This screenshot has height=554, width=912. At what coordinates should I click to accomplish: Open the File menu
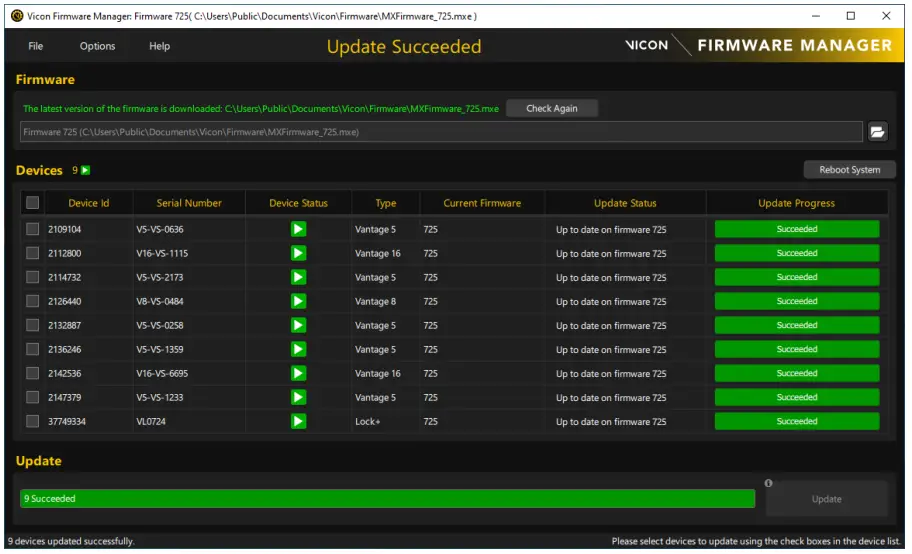35,46
